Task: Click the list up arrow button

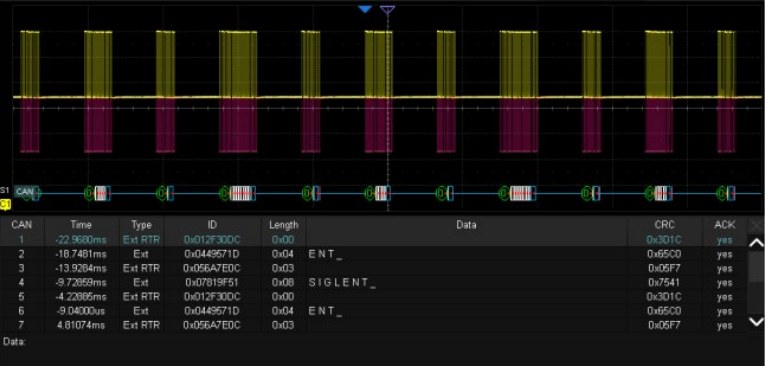Action: [756, 243]
